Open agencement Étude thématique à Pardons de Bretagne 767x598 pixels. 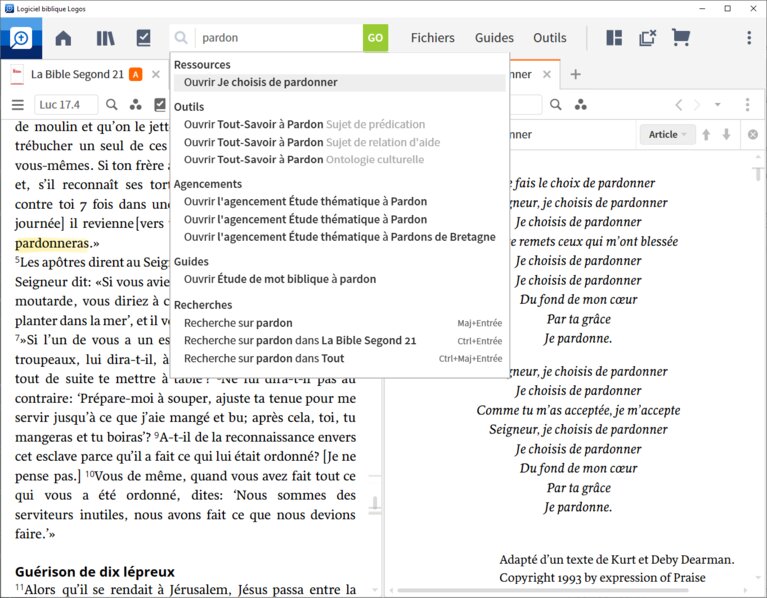pos(339,237)
